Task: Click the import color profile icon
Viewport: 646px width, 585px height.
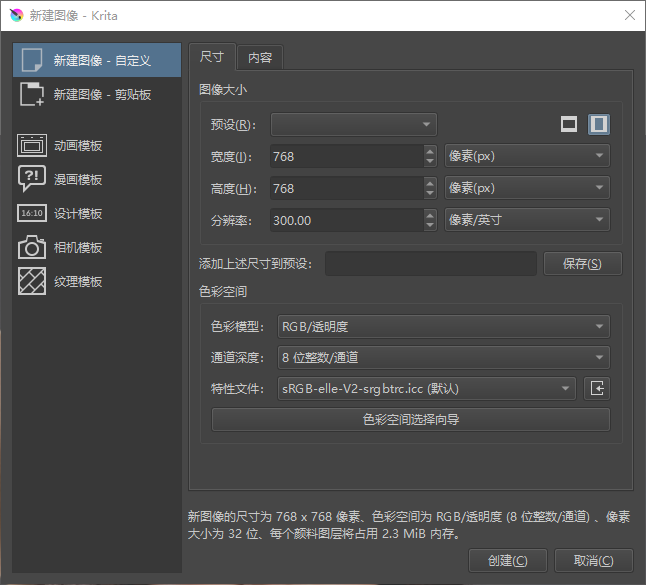Action: [597, 388]
